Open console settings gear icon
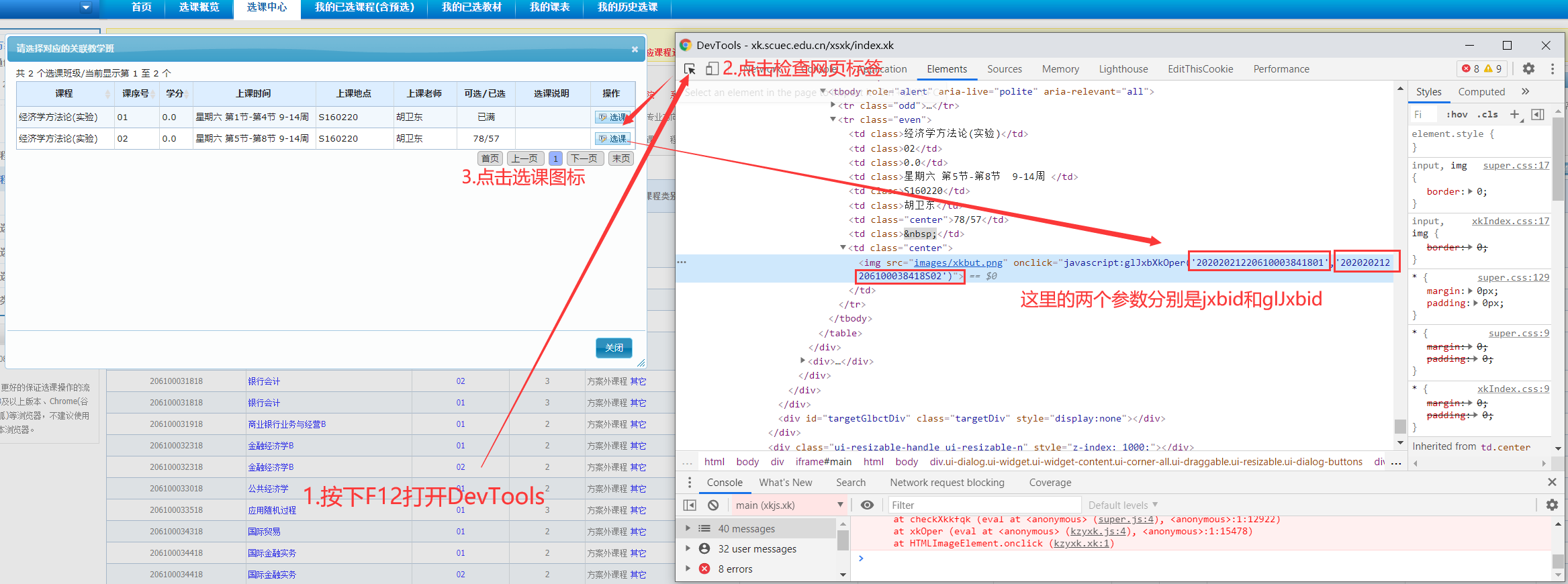This screenshot has width=1568, height=584. tap(1552, 505)
